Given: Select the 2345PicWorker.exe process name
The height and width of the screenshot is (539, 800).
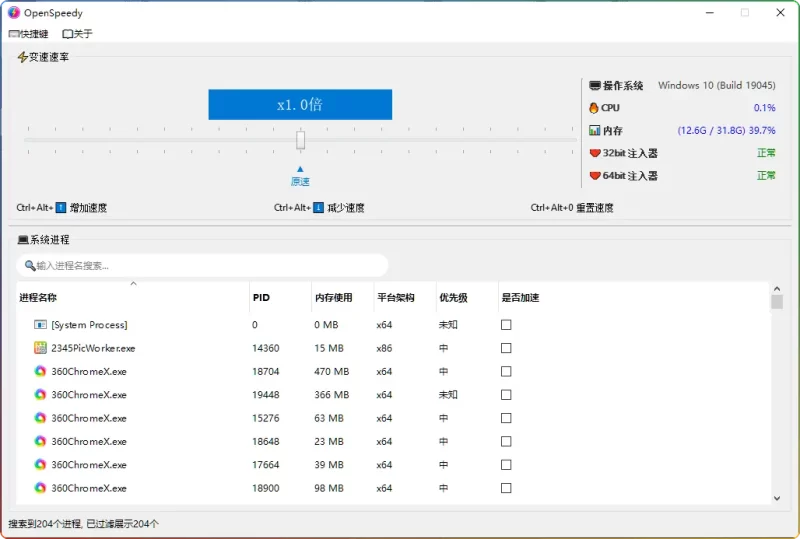Looking at the screenshot, I should pyautogui.click(x=93, y=348).
